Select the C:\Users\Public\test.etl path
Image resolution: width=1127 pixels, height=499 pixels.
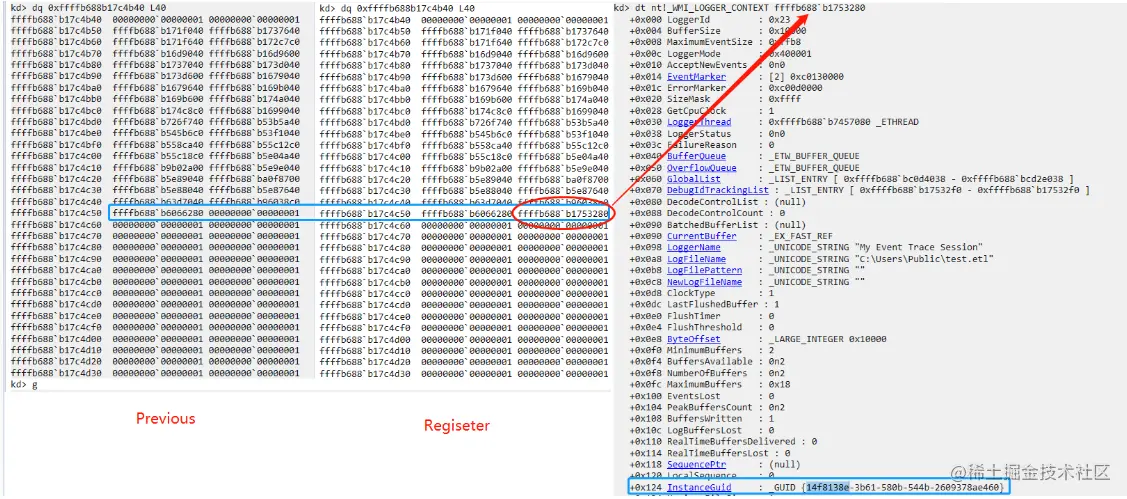tap(924, 259)
